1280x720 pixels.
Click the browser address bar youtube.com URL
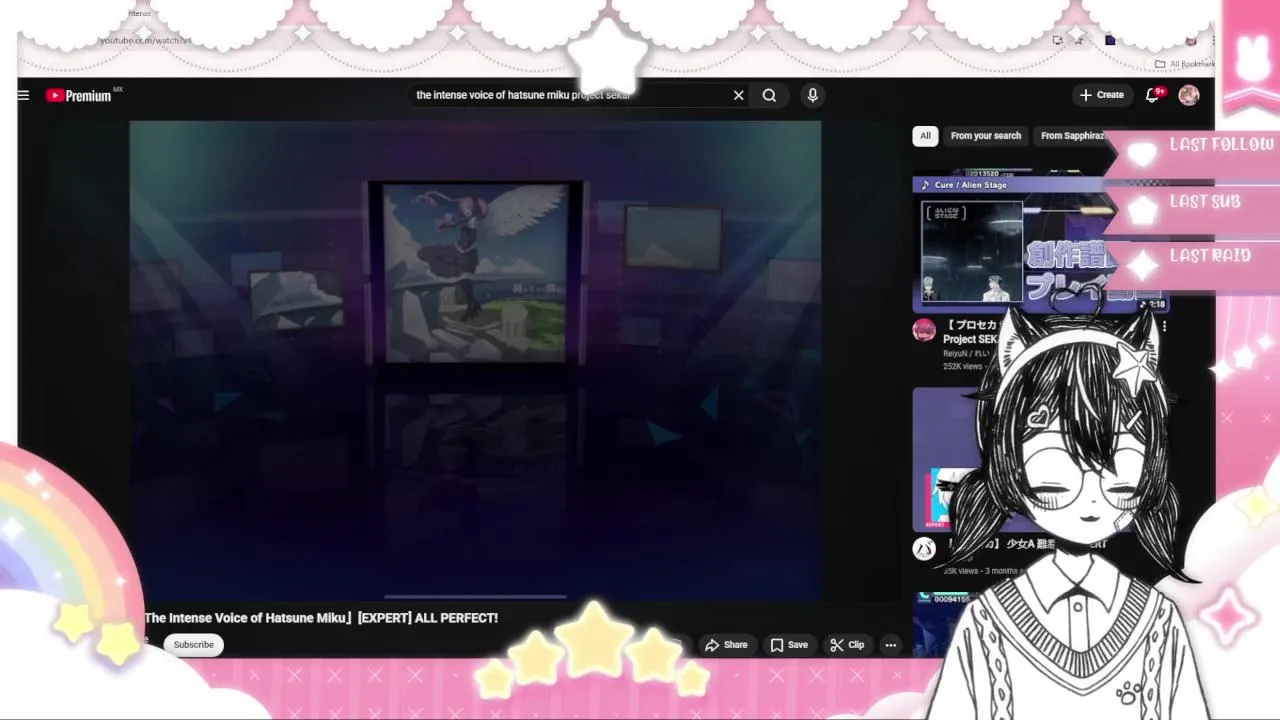(x=145, y=40)
